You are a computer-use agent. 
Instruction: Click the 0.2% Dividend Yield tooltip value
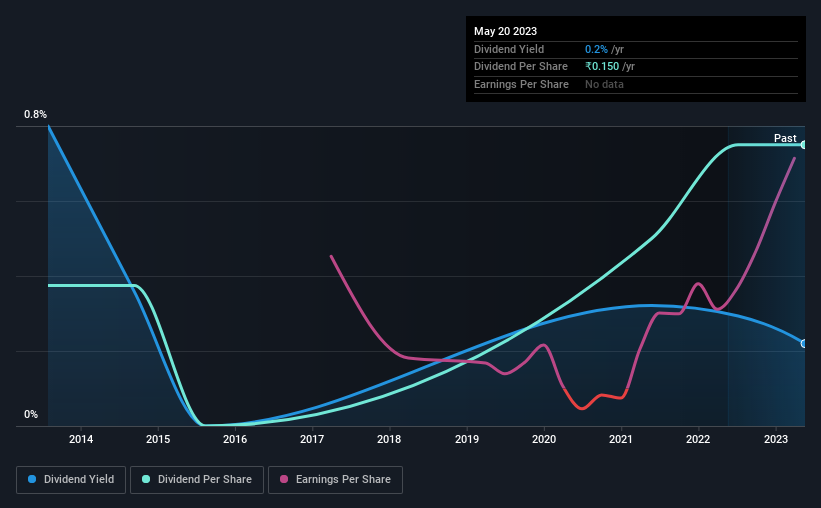[596, 49]
